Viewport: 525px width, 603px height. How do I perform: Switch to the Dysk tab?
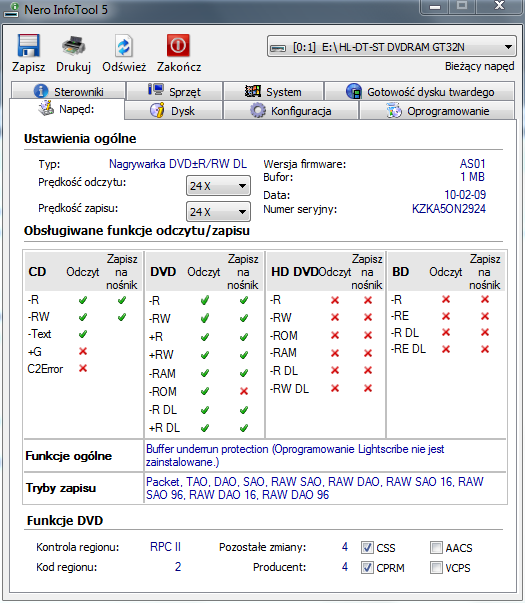(173, 111)
